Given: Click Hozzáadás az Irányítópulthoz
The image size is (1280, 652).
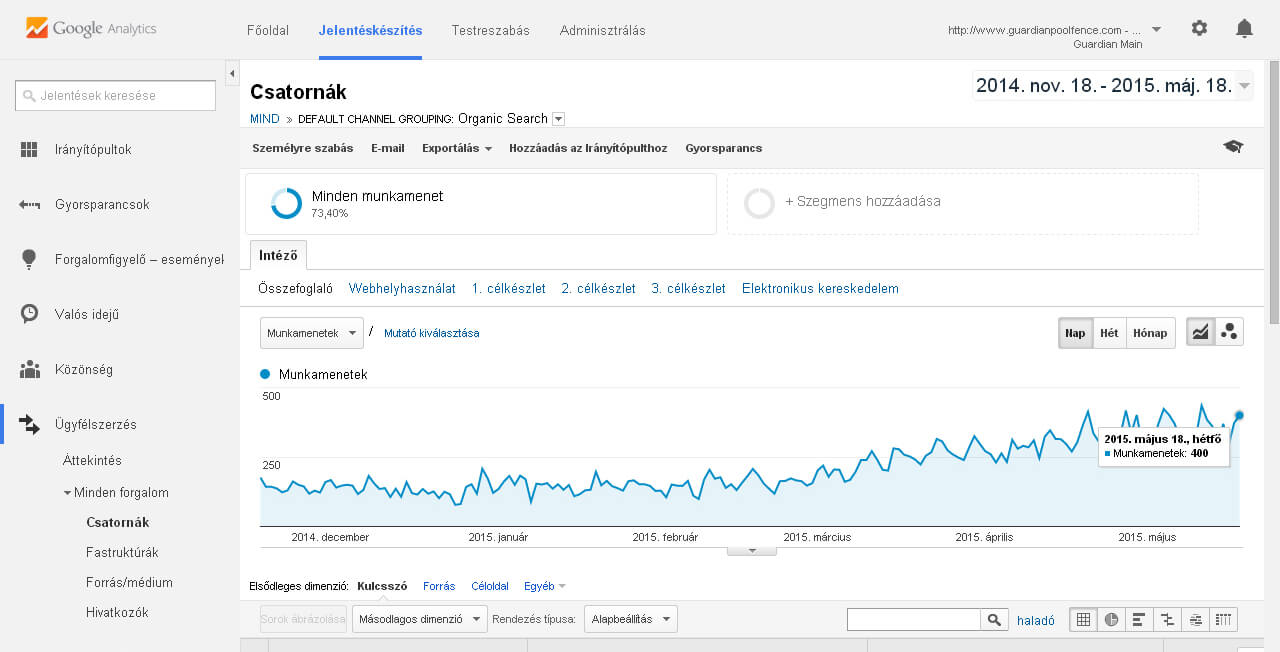Looking at the screenshot, I should coord(588,148).
